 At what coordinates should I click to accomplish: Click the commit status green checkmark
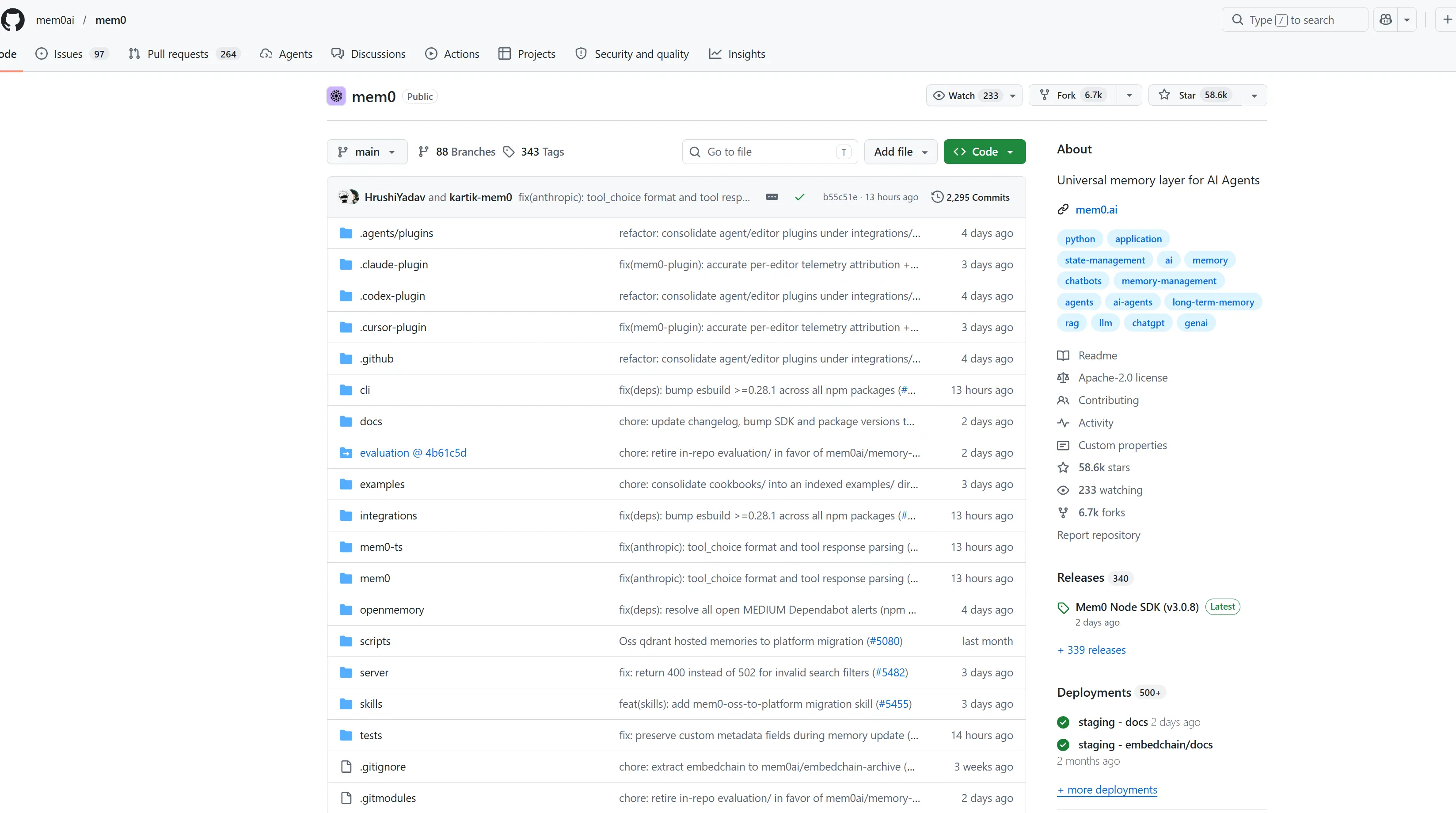799,197
